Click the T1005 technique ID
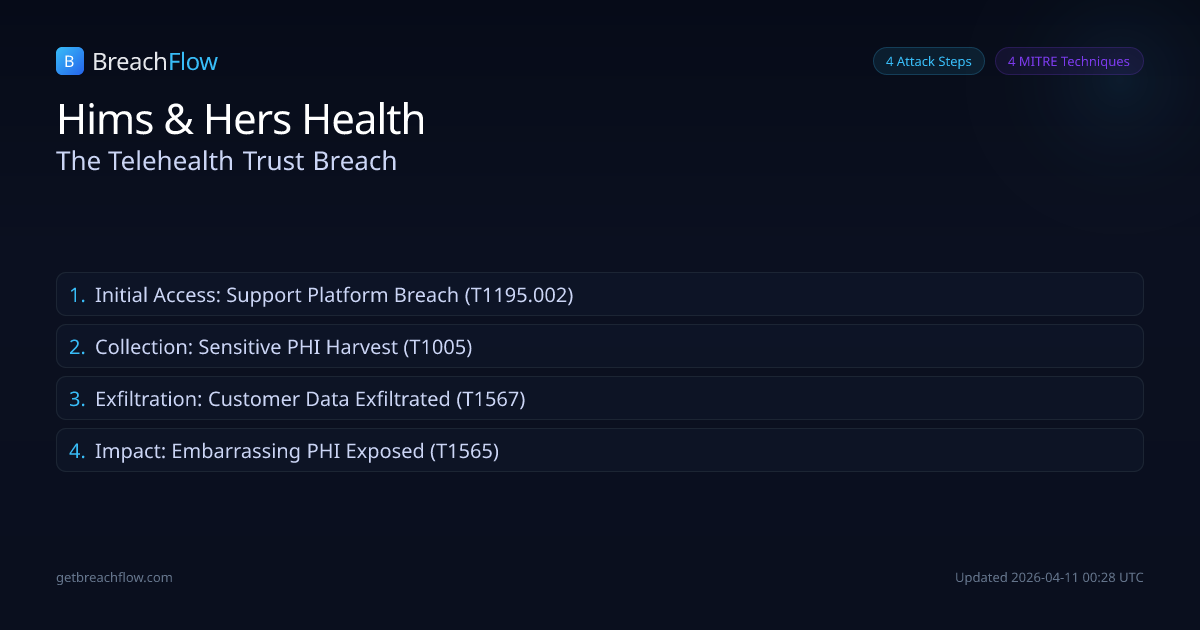 tap(437, 347)
